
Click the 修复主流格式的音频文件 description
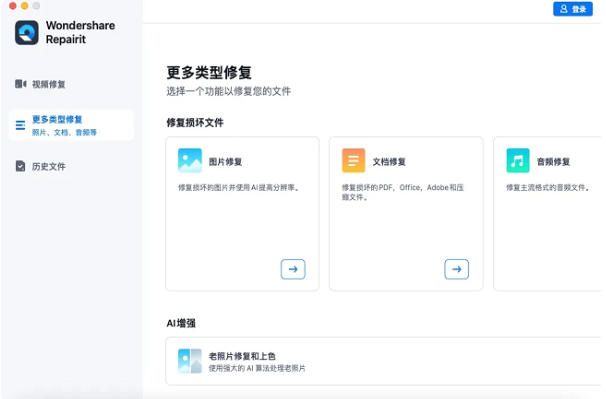point(548,188)
